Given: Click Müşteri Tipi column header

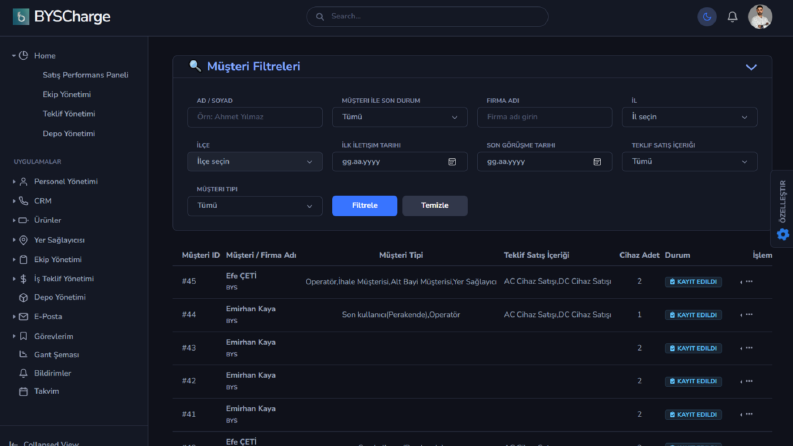Looking at the screenshot, I should [401, 255].
